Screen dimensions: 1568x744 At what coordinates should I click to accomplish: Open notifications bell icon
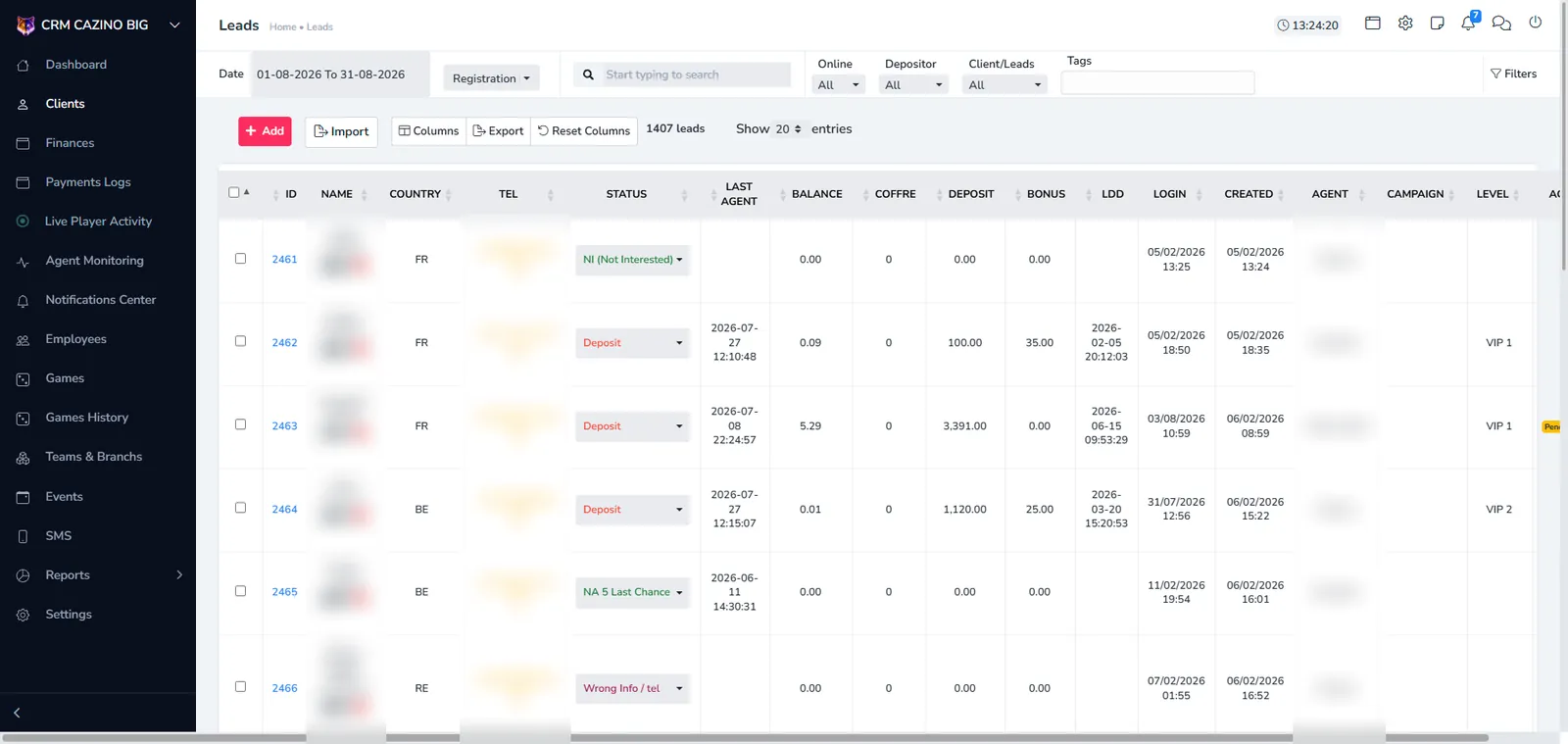pos(1468,23)
